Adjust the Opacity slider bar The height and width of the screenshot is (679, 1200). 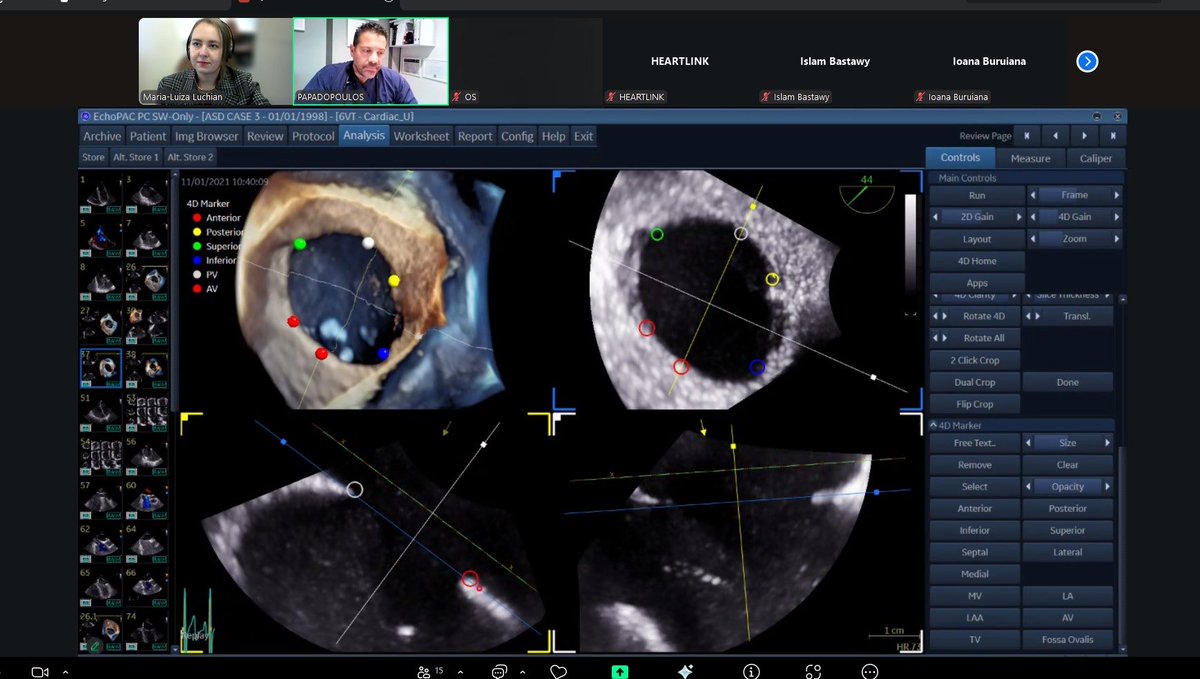[1068, 487]
